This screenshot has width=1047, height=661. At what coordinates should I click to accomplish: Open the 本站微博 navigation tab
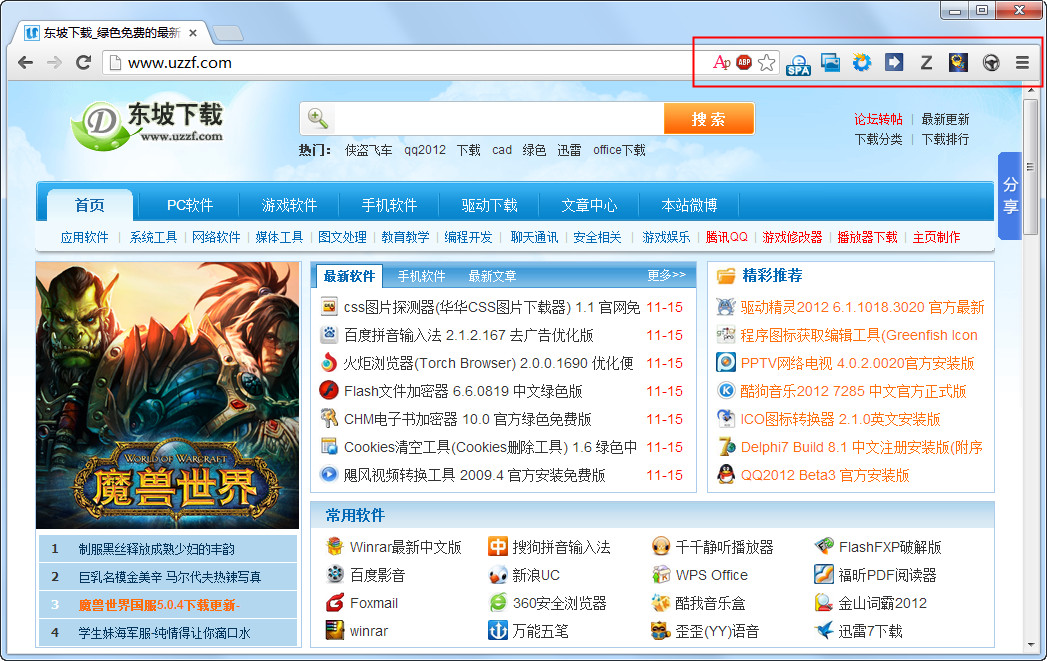(689, 205)
